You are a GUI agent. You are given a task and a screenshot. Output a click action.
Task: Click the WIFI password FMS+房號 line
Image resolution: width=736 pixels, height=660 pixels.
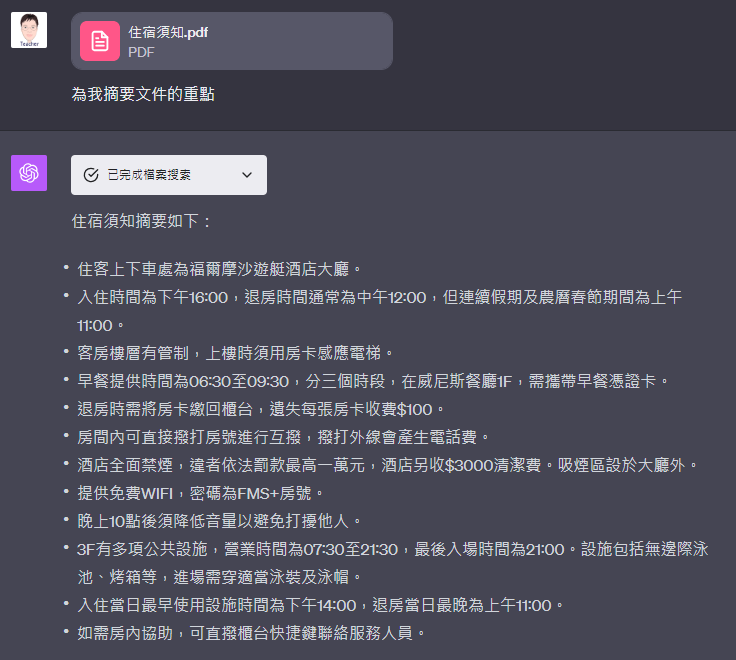click(x=200, y=493)
